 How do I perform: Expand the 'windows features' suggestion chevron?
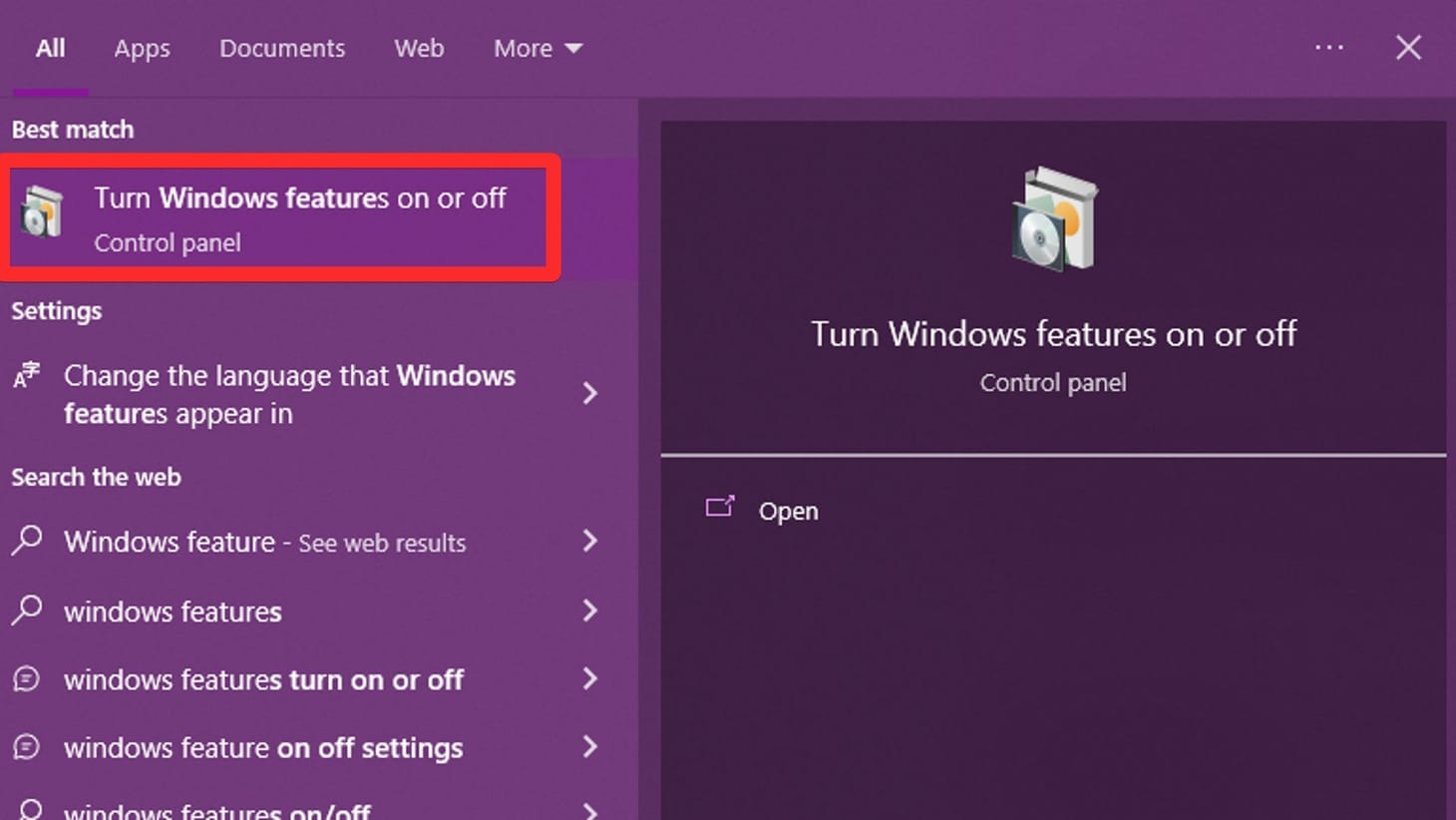click(x=590, y=611)
